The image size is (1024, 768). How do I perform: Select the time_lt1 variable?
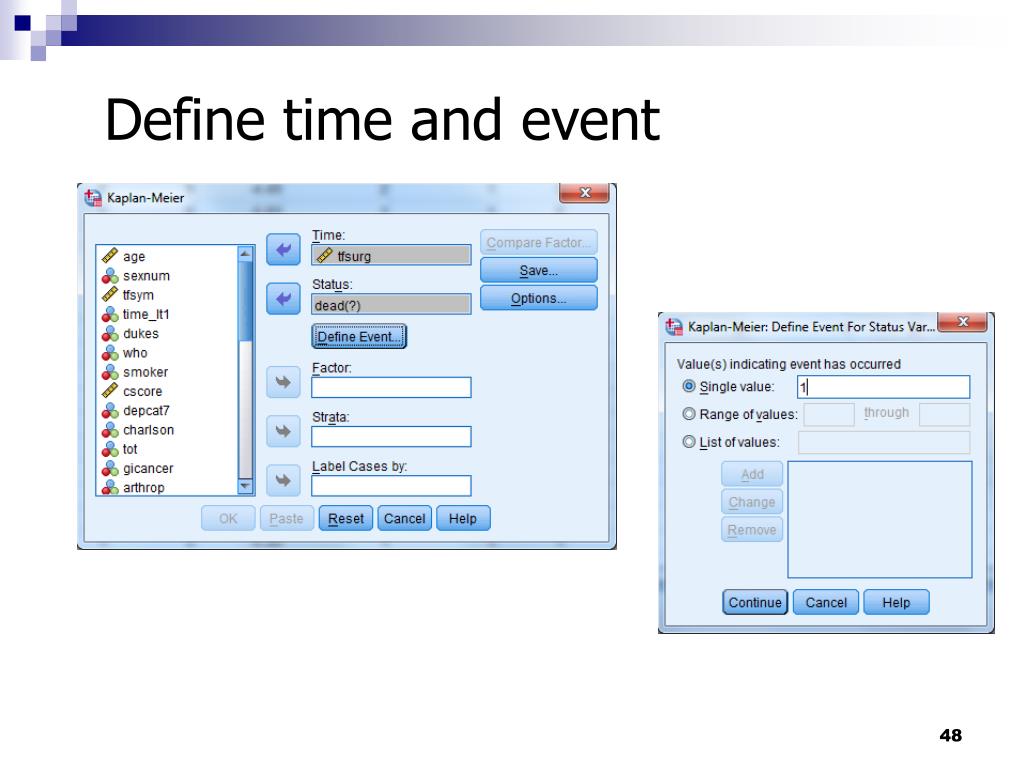tap(146, 314)
